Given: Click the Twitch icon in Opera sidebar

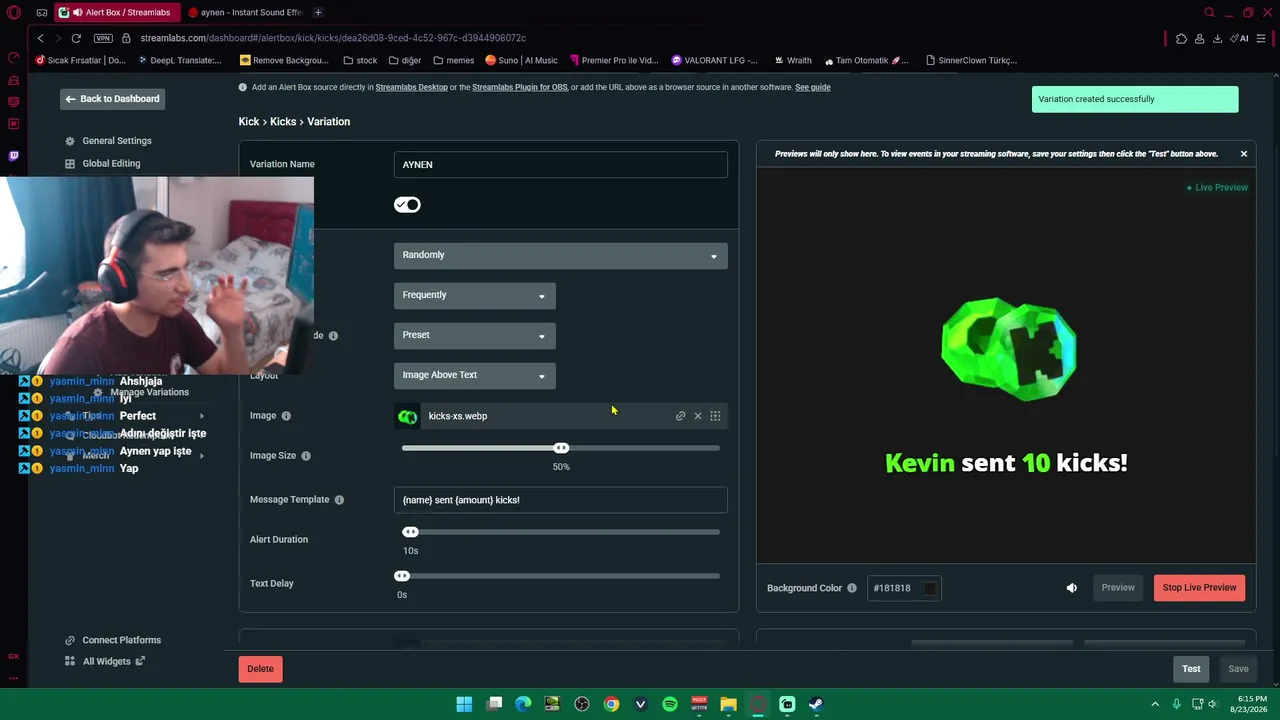Looking at the screenshot, I should point(13,156).
